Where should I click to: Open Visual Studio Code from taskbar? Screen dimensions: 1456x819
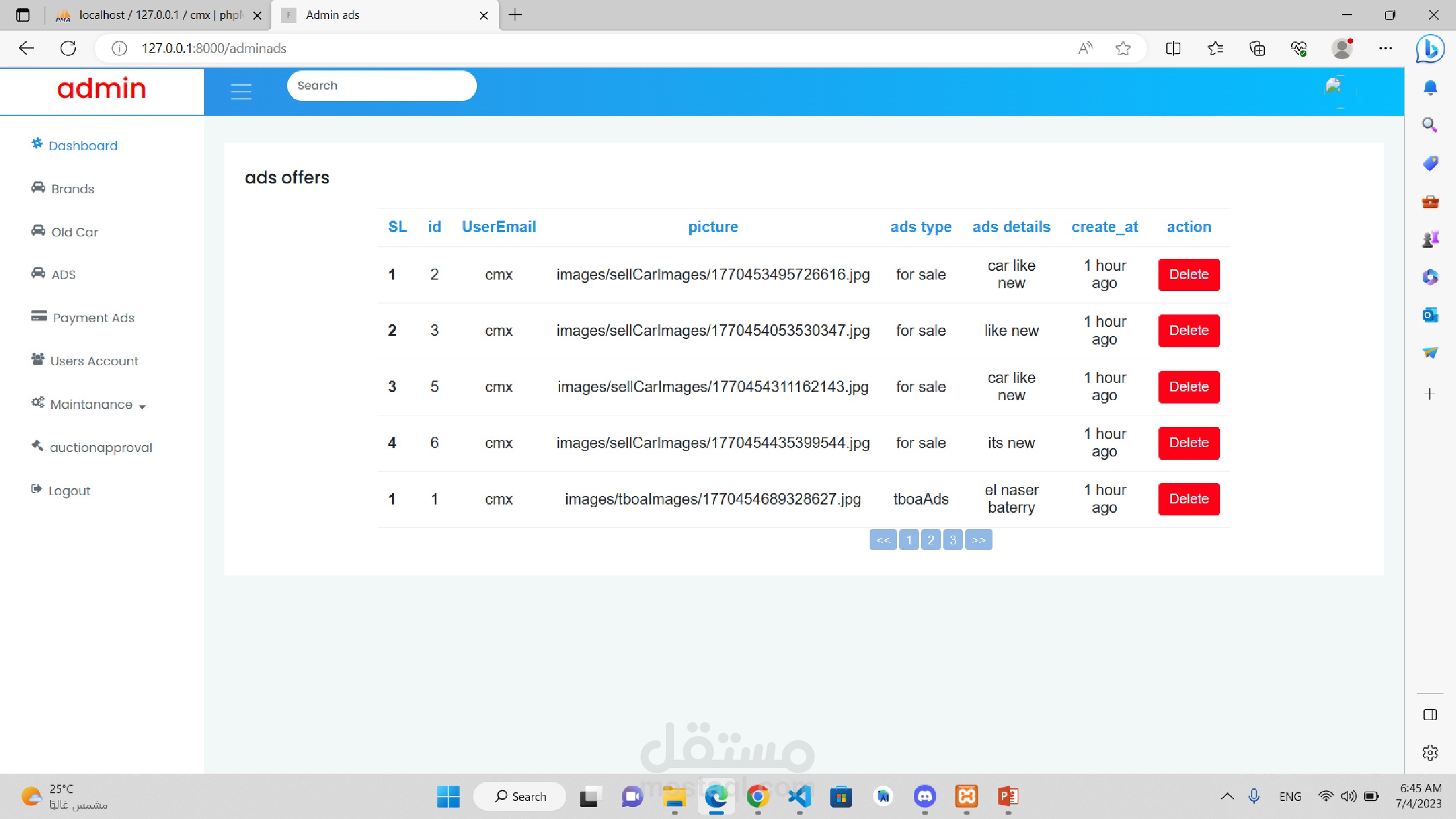point(799,797)
